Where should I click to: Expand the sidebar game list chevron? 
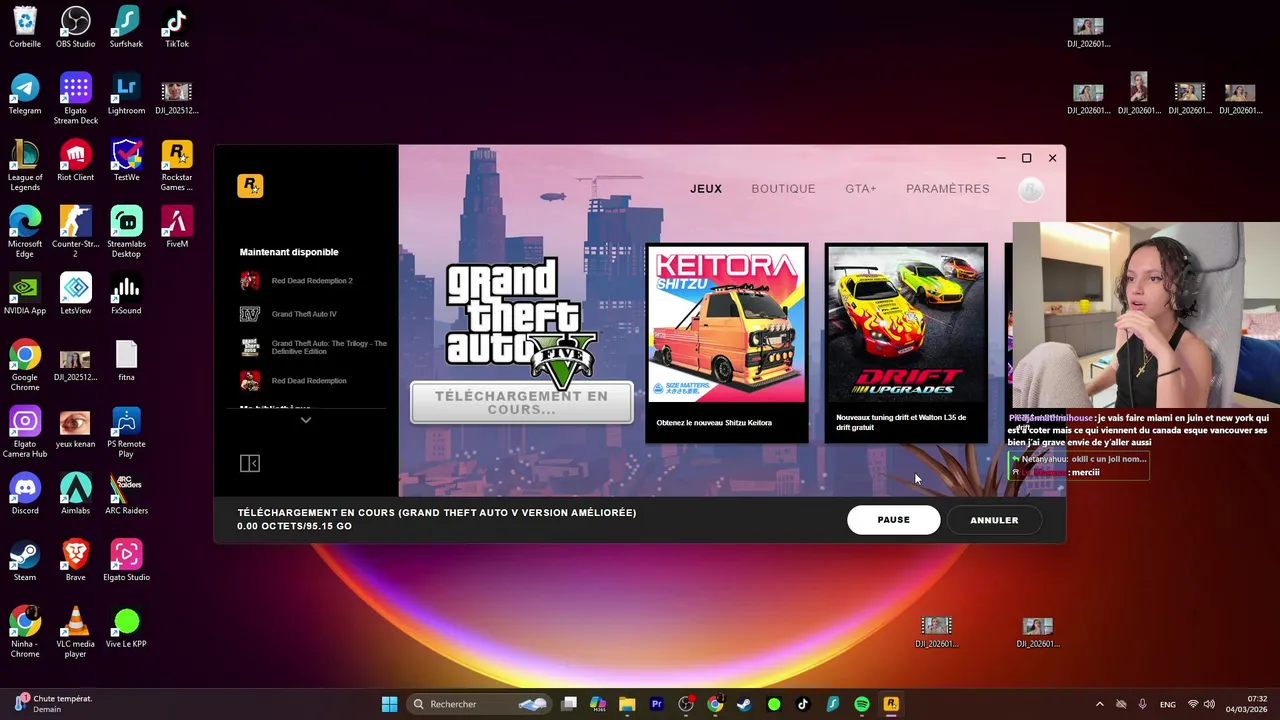pos(306,420)
